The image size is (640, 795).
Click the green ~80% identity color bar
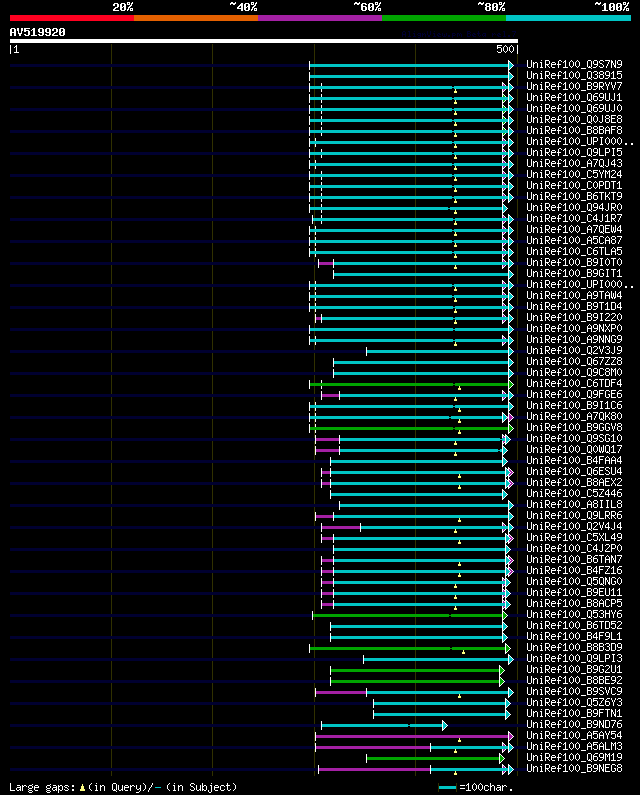tap(444, 18)
